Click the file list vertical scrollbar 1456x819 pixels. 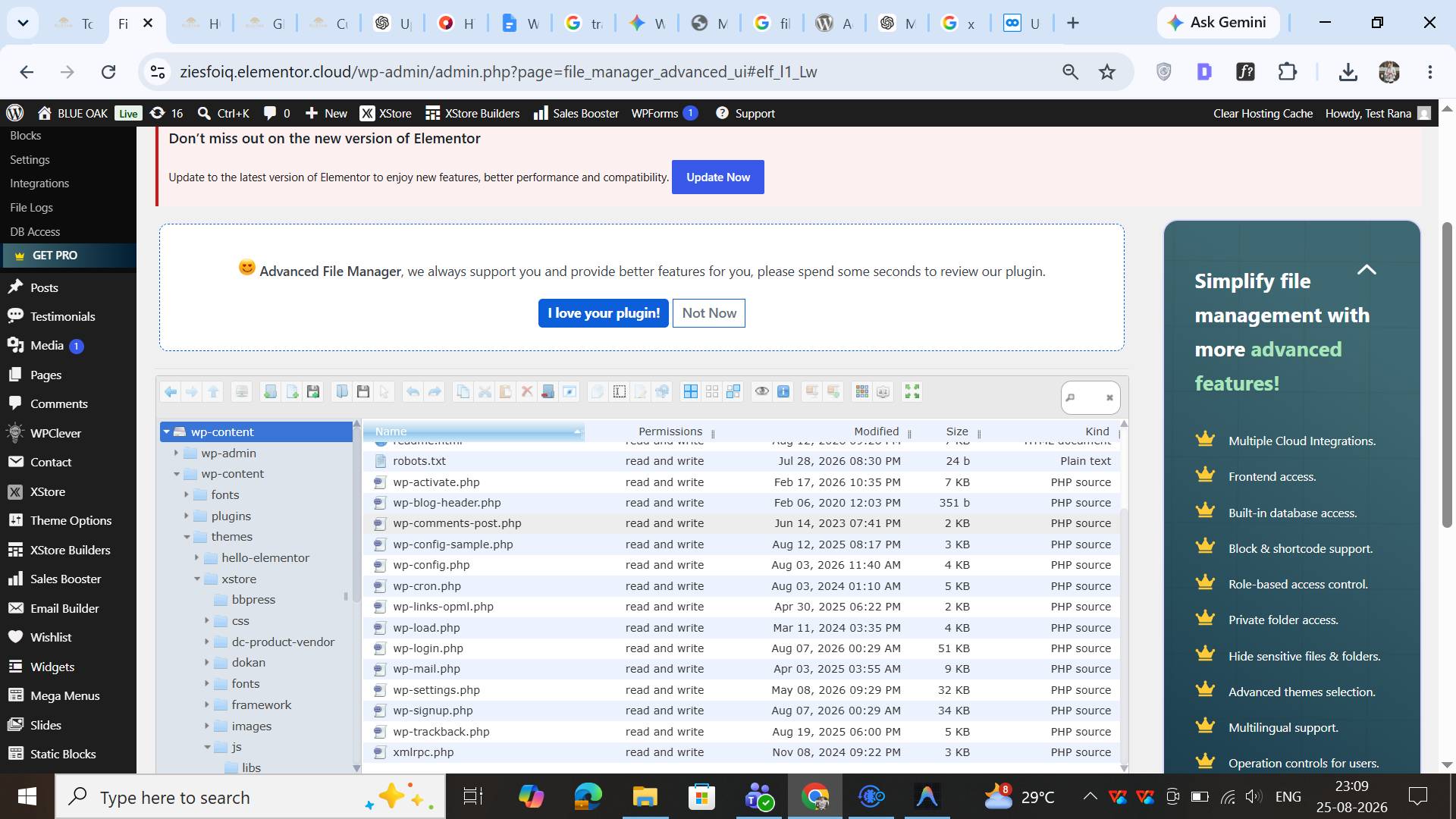coord(1124,598)
